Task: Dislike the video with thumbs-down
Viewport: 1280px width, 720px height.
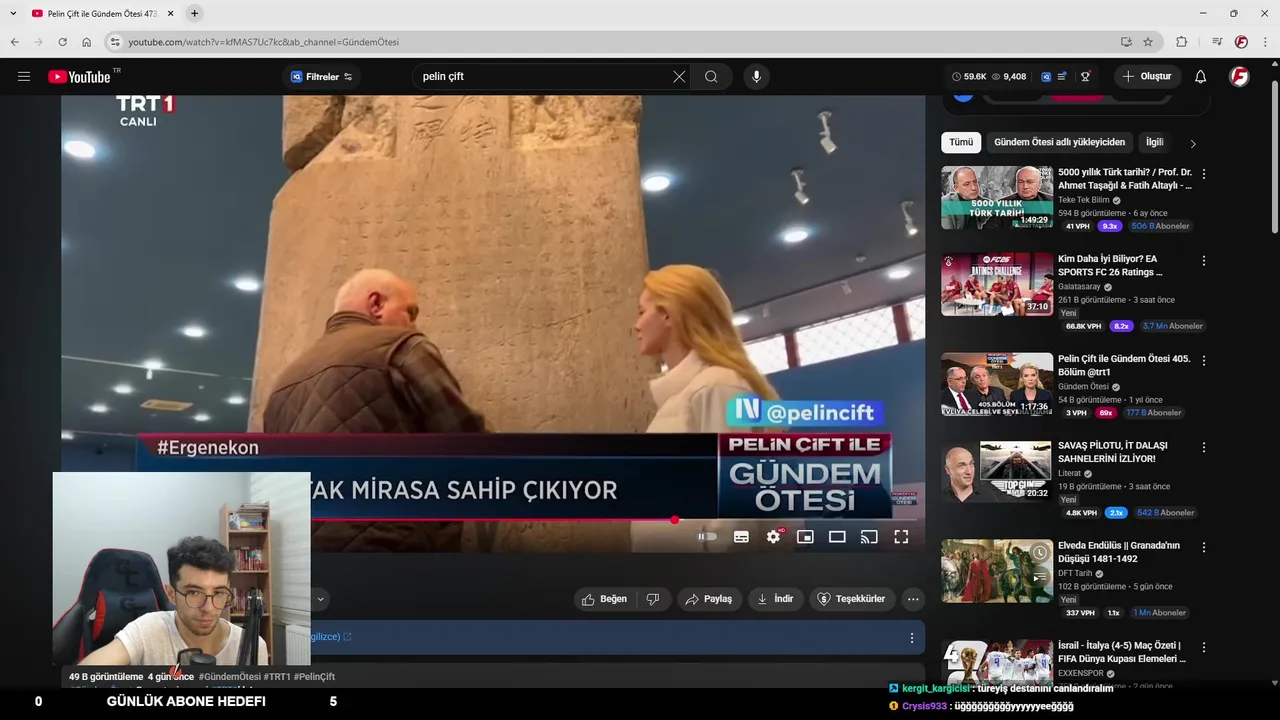Action: (653, 599)
